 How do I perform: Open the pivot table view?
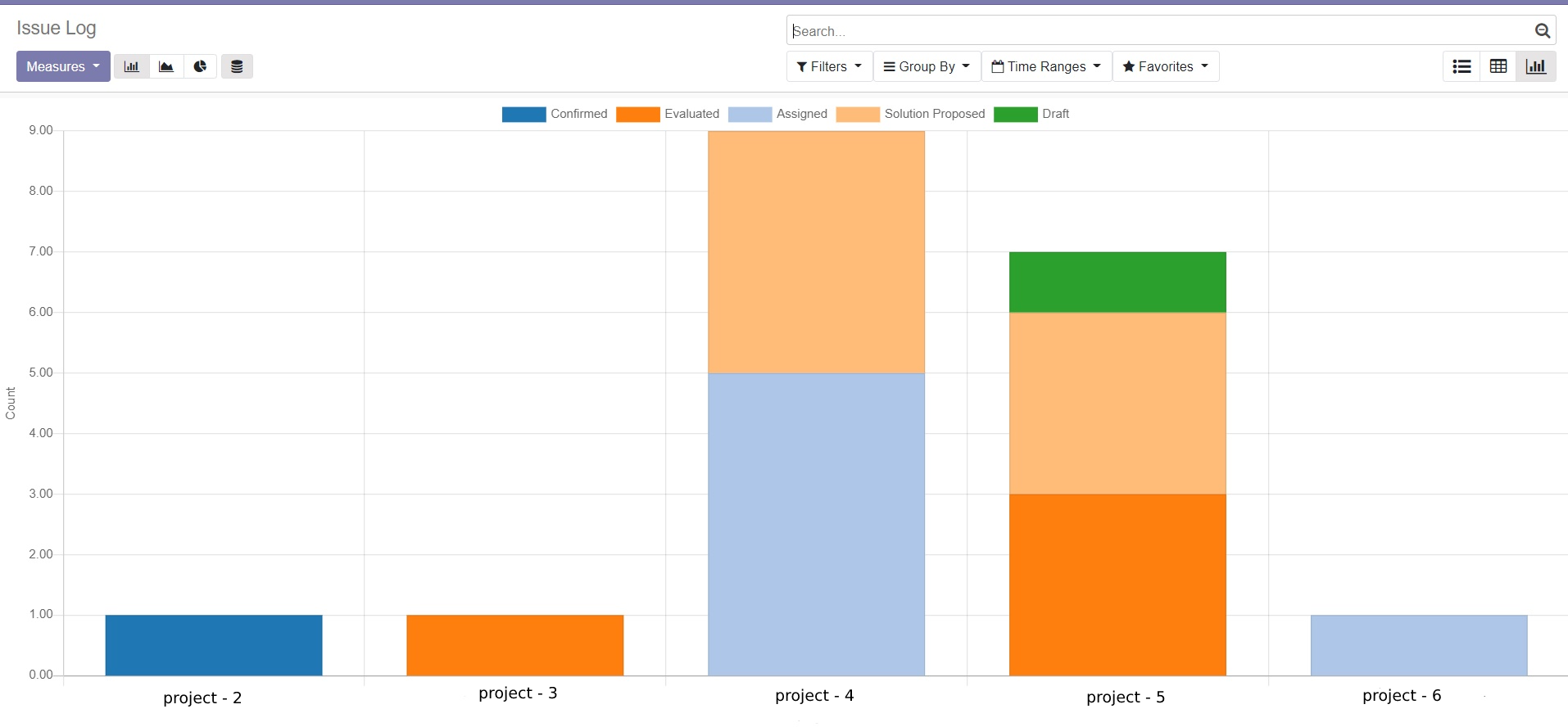1498,66
